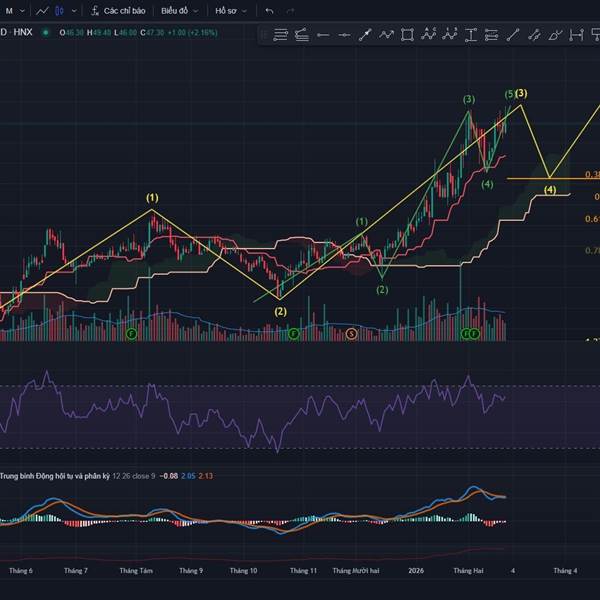Click the green market status dot
Screen dimensions: 600x600
tap(47, 32)
